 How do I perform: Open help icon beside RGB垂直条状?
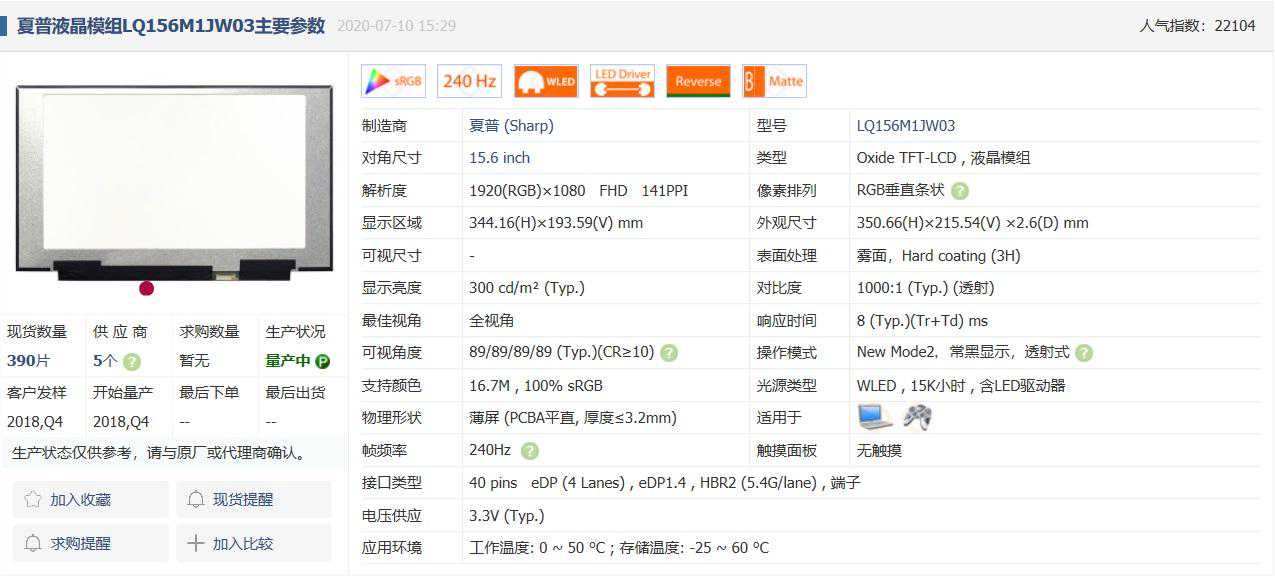coord(960,191)
